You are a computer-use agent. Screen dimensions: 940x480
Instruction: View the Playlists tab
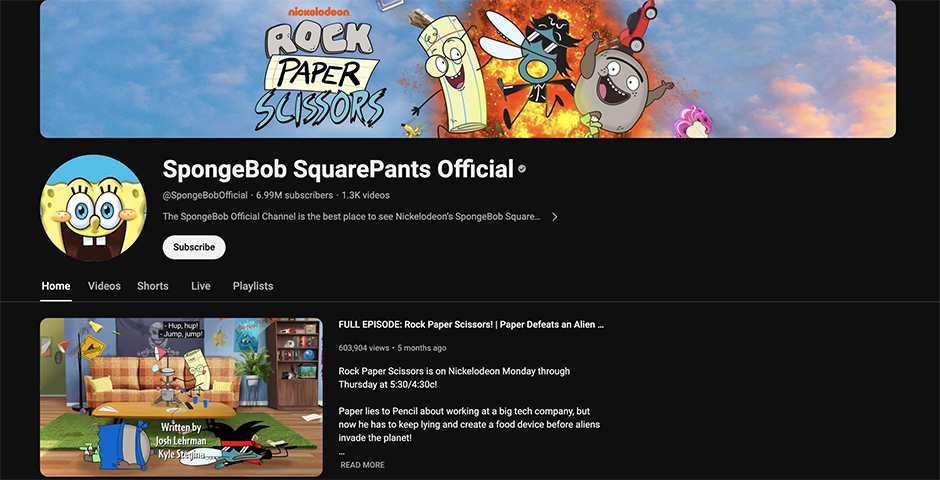(253, 286)
